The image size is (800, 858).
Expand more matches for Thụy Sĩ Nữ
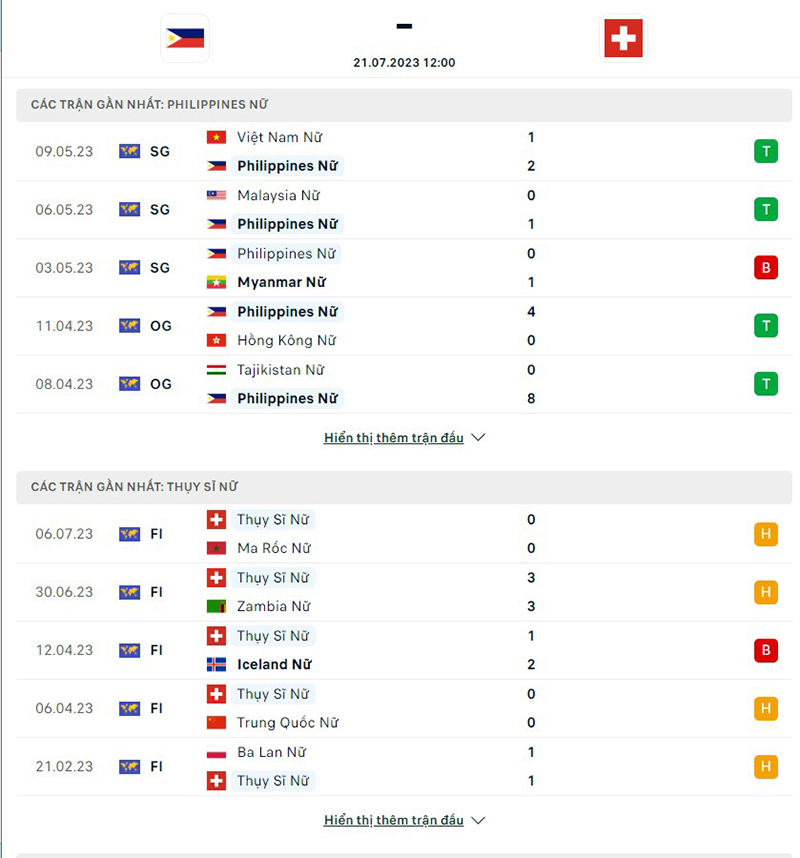[395, 819]
